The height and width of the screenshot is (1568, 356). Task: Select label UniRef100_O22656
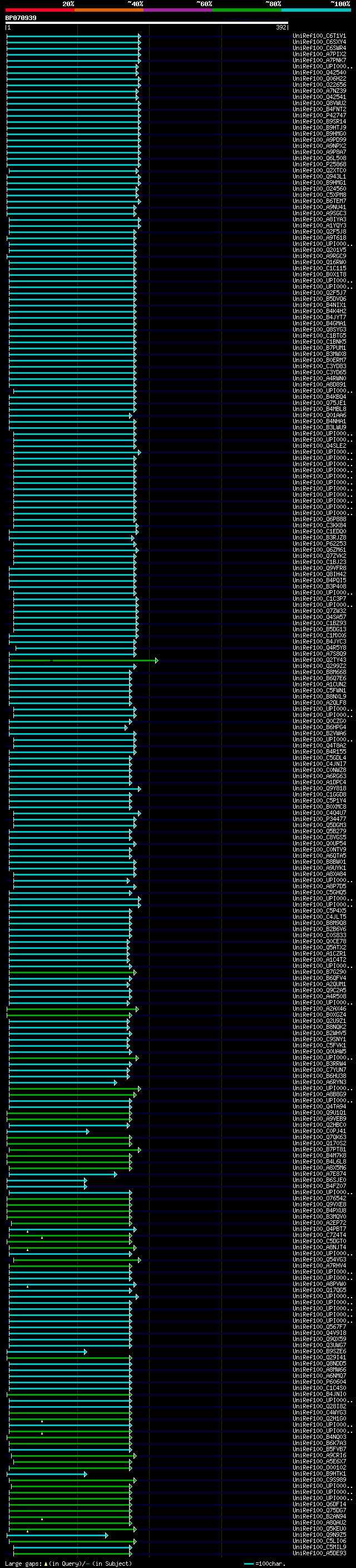(319, 85)
